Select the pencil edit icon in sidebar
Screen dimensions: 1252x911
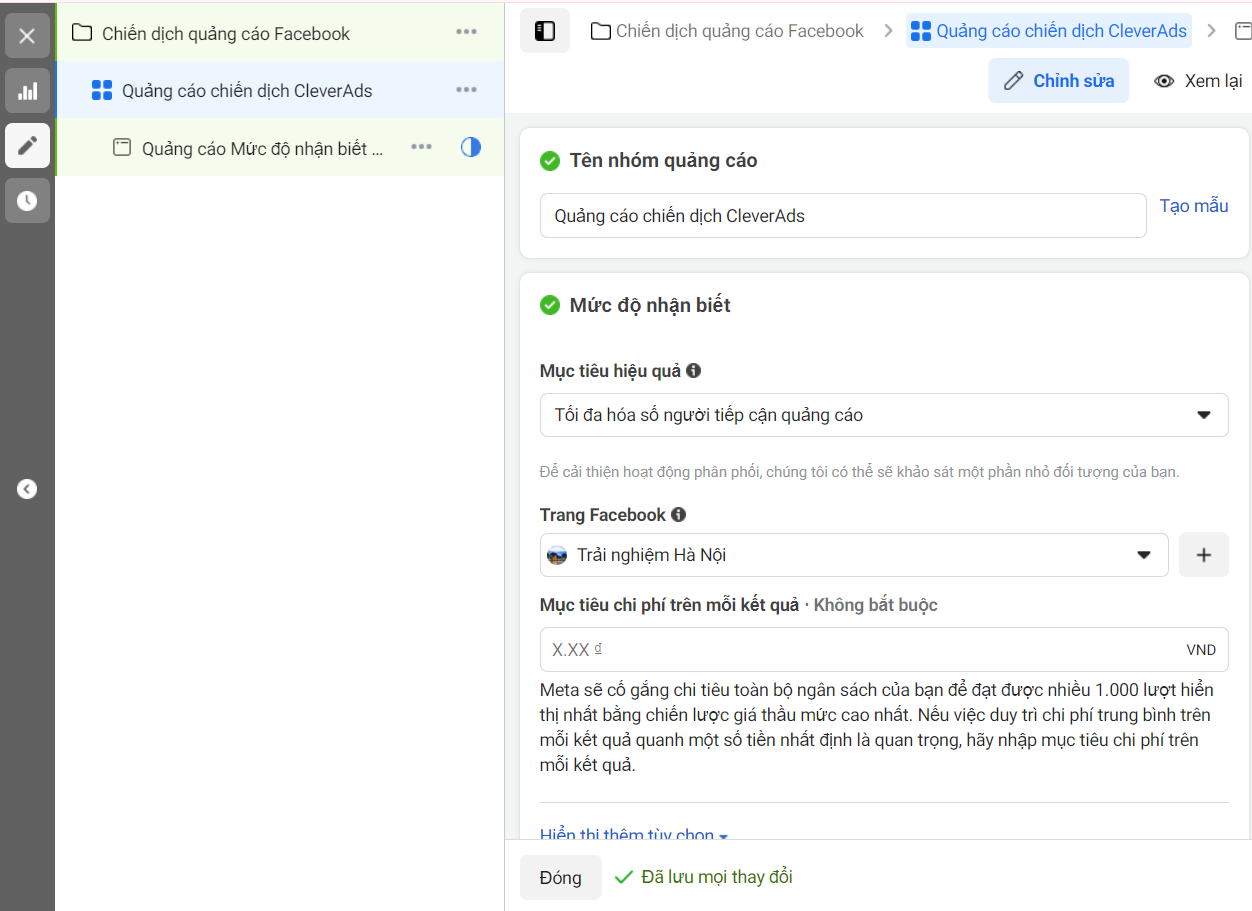pyautogui.click(x=27, y=146)
